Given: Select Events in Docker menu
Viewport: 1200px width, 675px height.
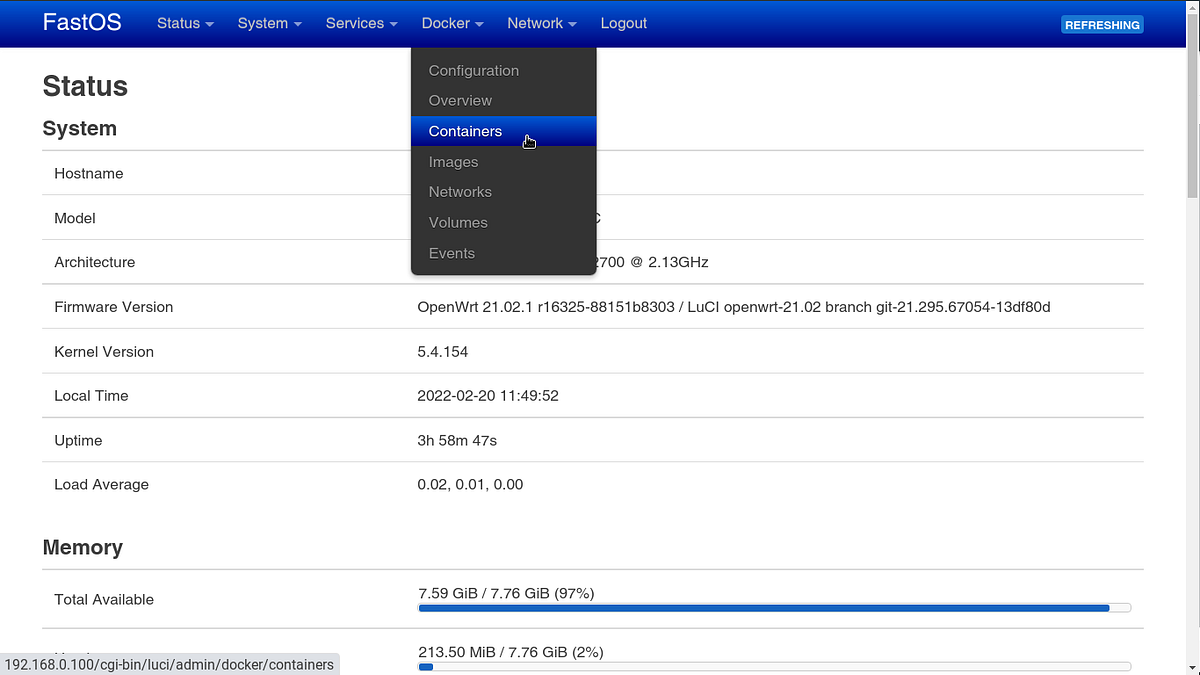Looking at the screenshot, I should pyautogui.click(x=503, y=253).
